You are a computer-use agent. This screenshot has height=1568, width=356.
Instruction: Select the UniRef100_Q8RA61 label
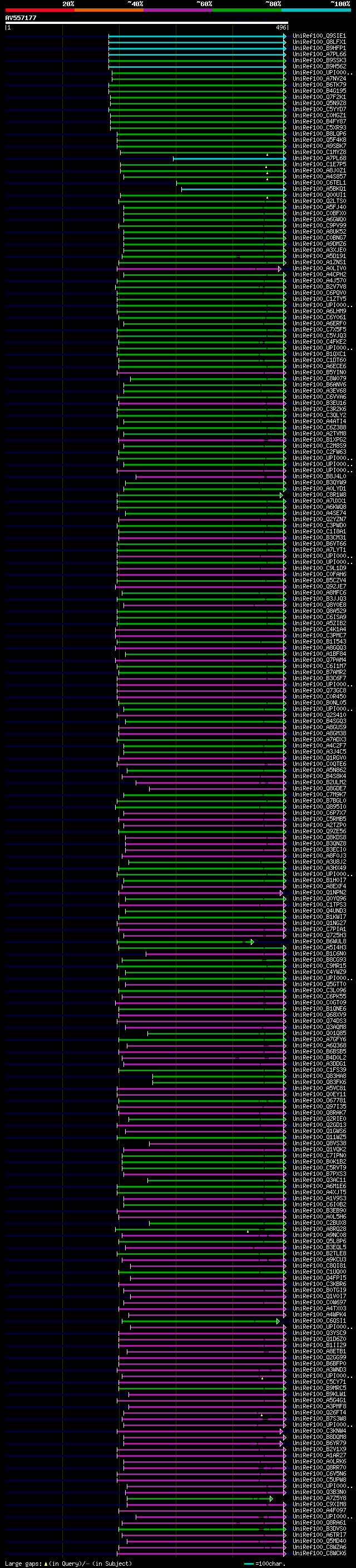pyautogui.click(x=319, y=1522)
